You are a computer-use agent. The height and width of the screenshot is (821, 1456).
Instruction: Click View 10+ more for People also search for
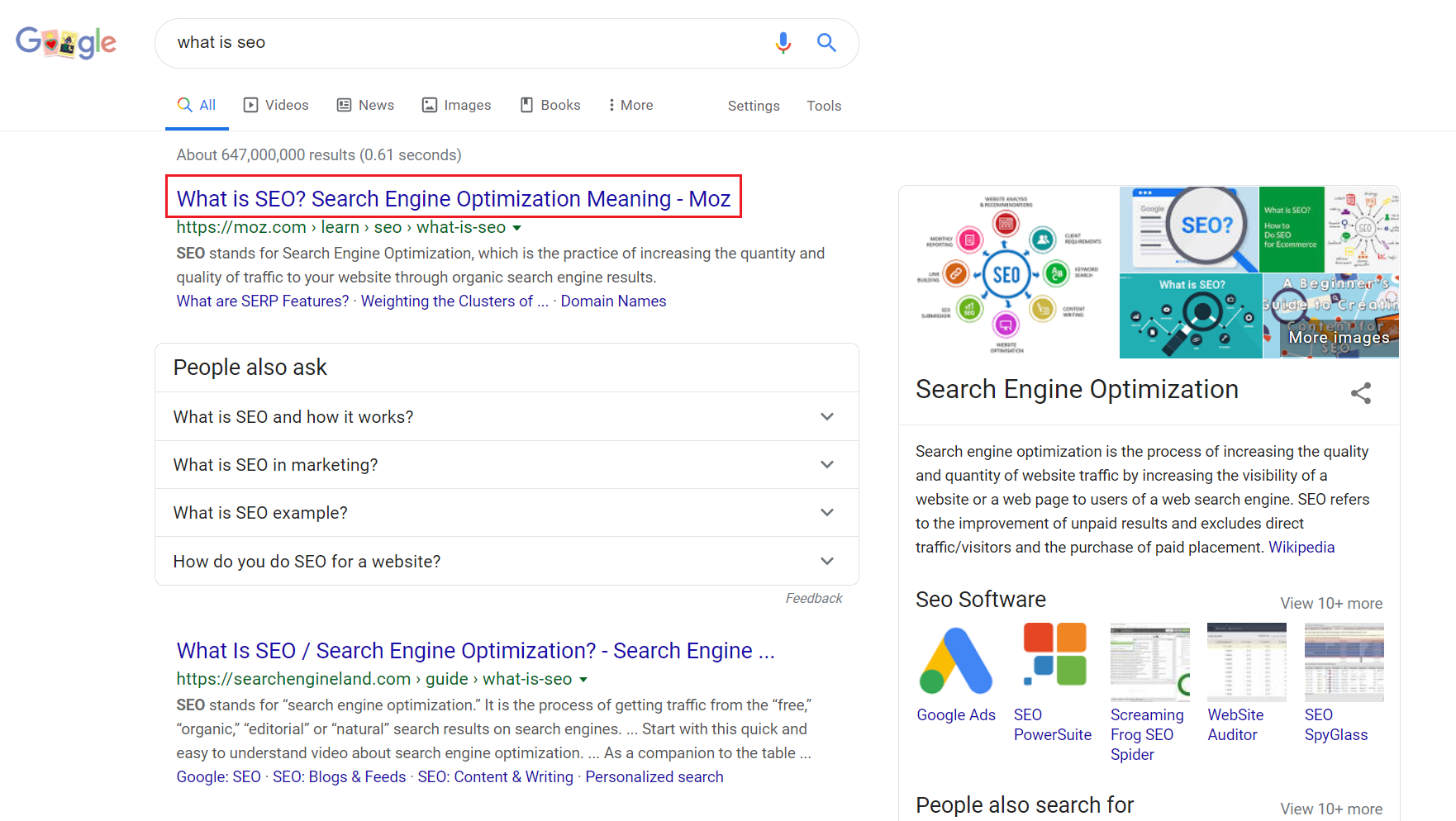(1331, 809)
